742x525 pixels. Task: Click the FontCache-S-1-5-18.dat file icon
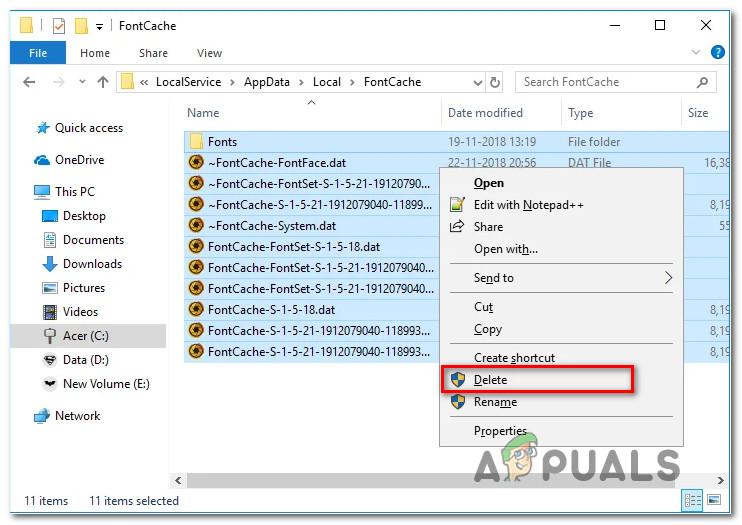click(x=196, y=309)
